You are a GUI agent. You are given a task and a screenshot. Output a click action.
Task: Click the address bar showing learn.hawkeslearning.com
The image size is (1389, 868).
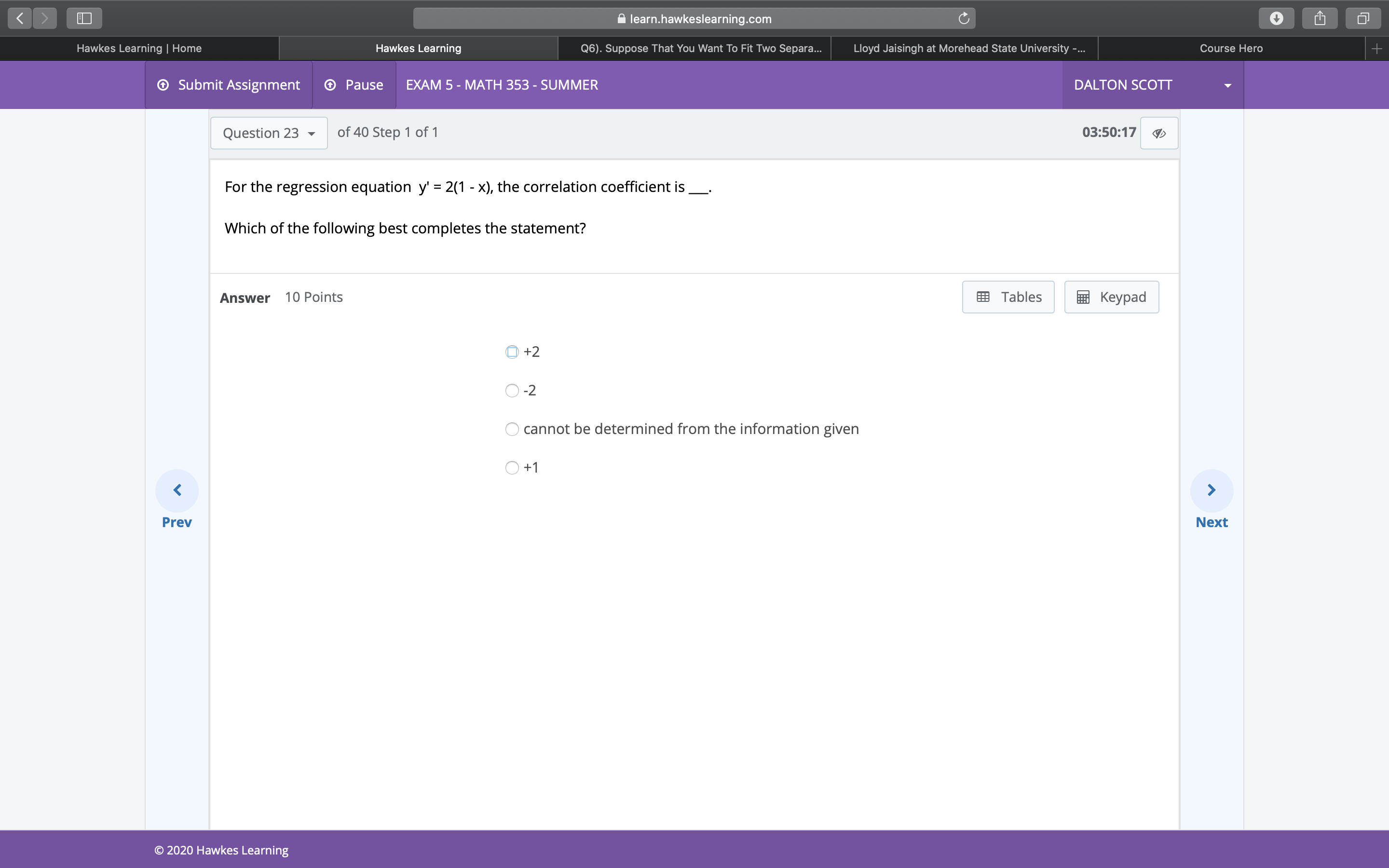(694, 18)
